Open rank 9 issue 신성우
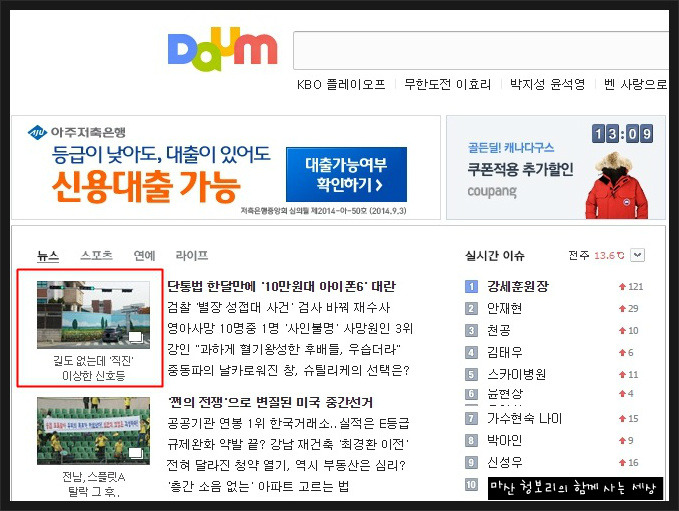Viewport: 679px width, 511px height. pos(504,462)
